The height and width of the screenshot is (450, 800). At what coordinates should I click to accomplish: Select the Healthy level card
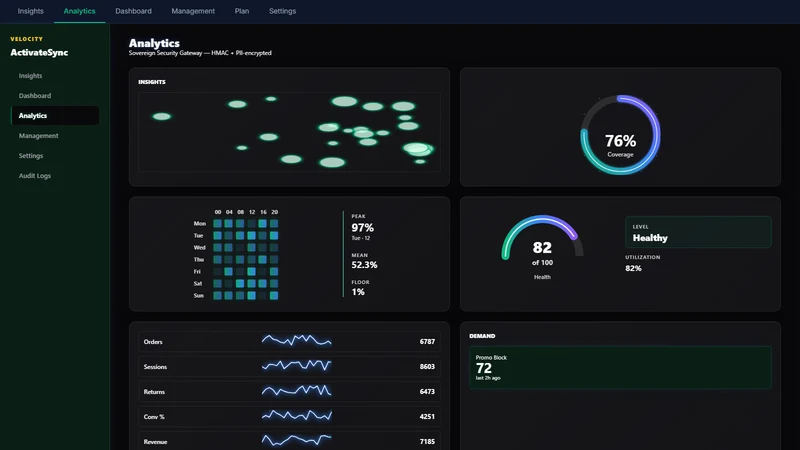coord(698,232)
